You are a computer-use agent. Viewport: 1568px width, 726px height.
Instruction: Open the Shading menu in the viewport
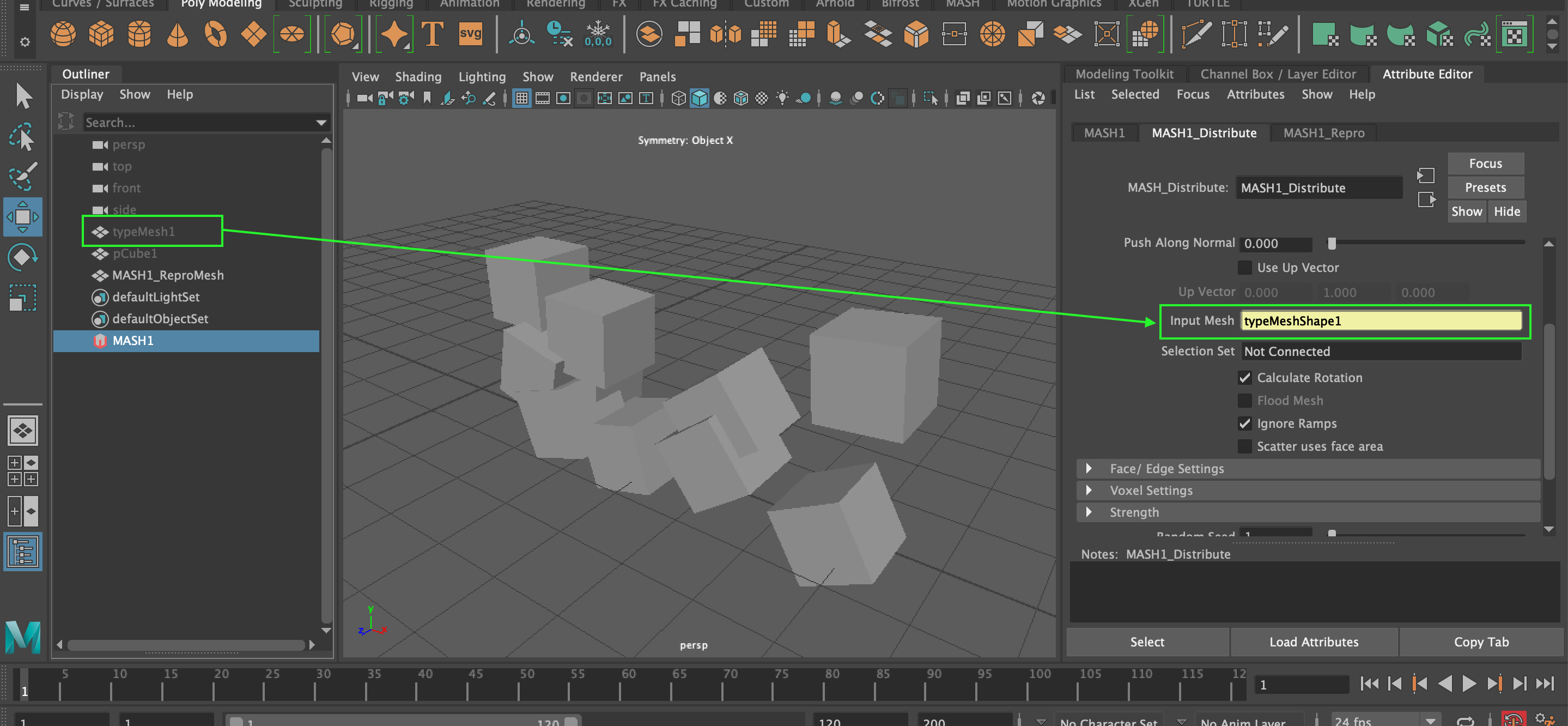tap(418, 77)
